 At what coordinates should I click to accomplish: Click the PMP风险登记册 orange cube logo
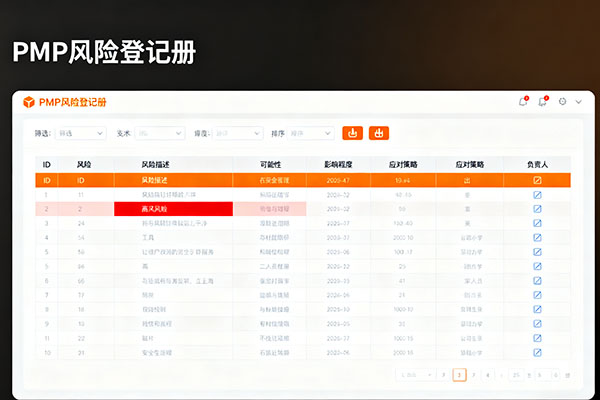tap(28, 102)
